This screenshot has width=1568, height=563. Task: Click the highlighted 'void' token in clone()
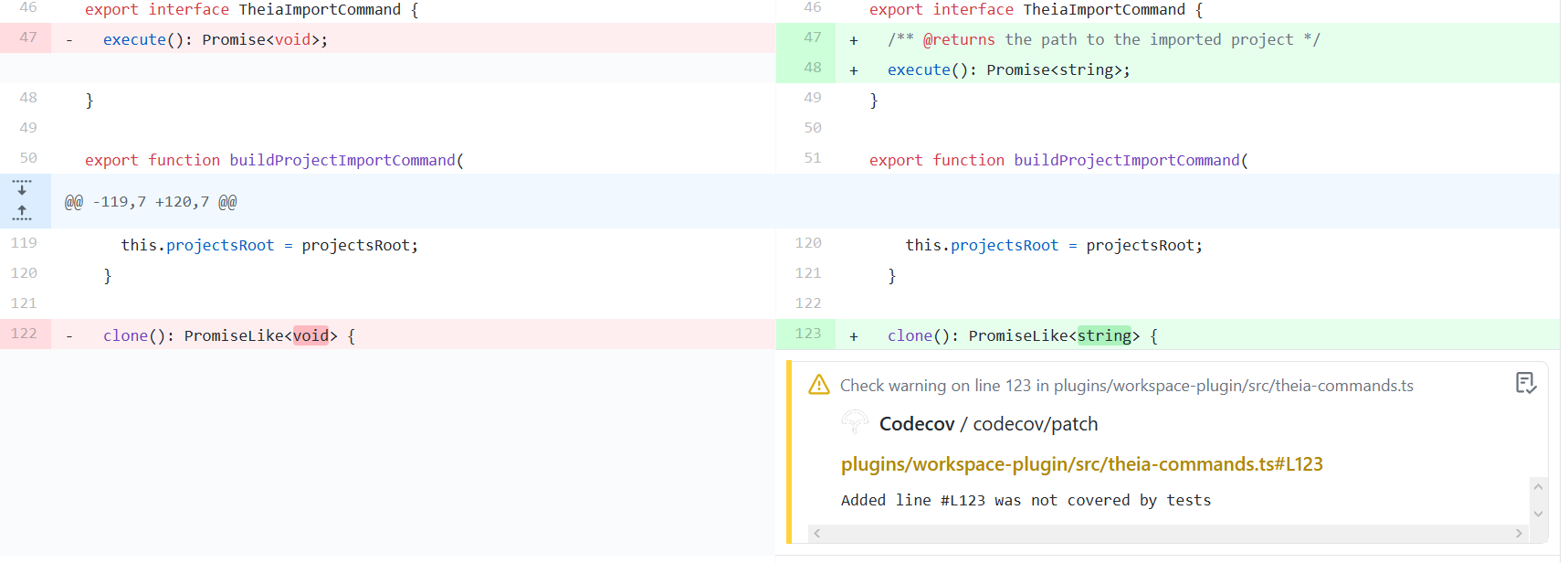pos(310,335)
